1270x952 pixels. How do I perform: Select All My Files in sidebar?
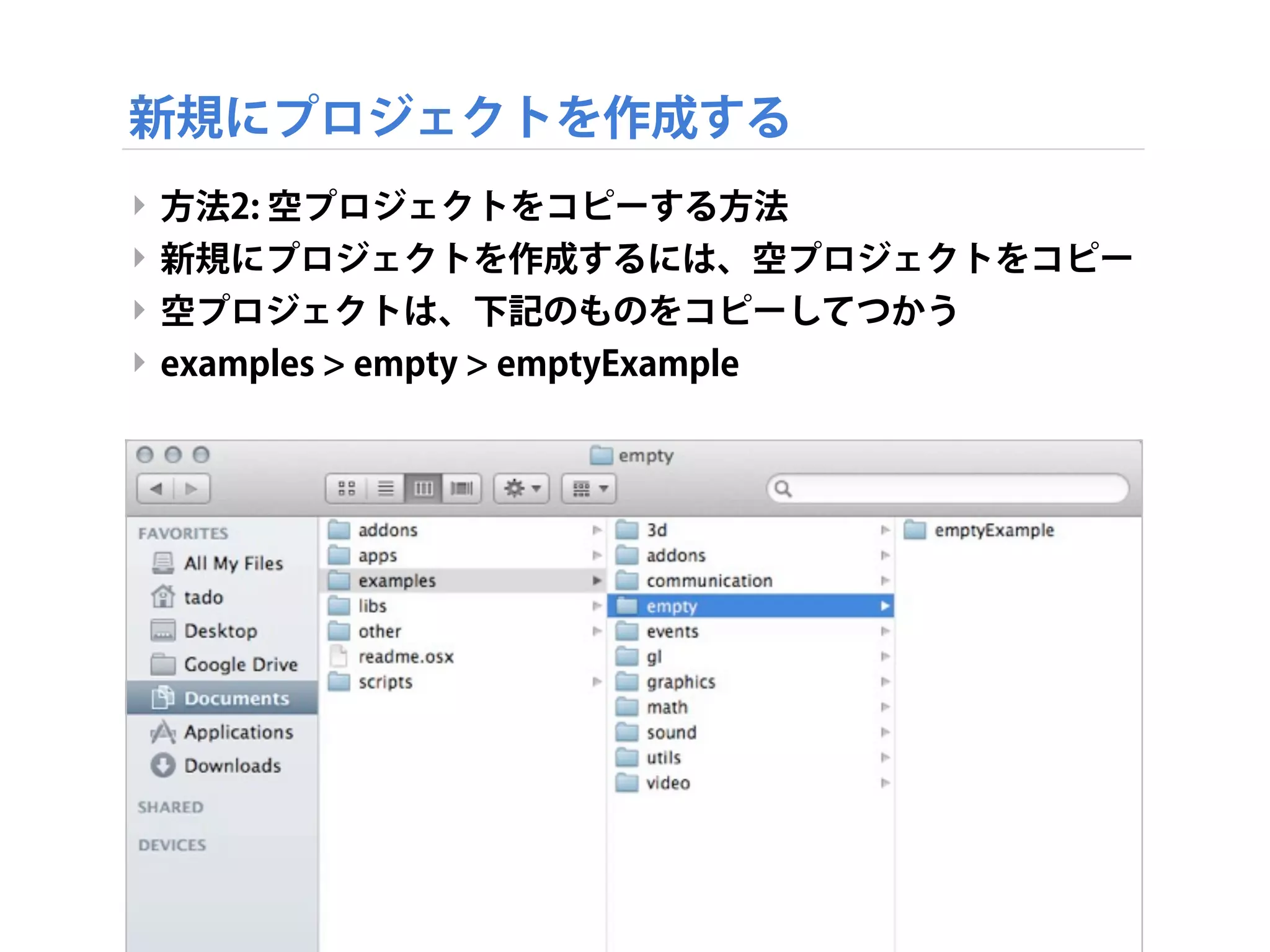click(x=233, y=563)
